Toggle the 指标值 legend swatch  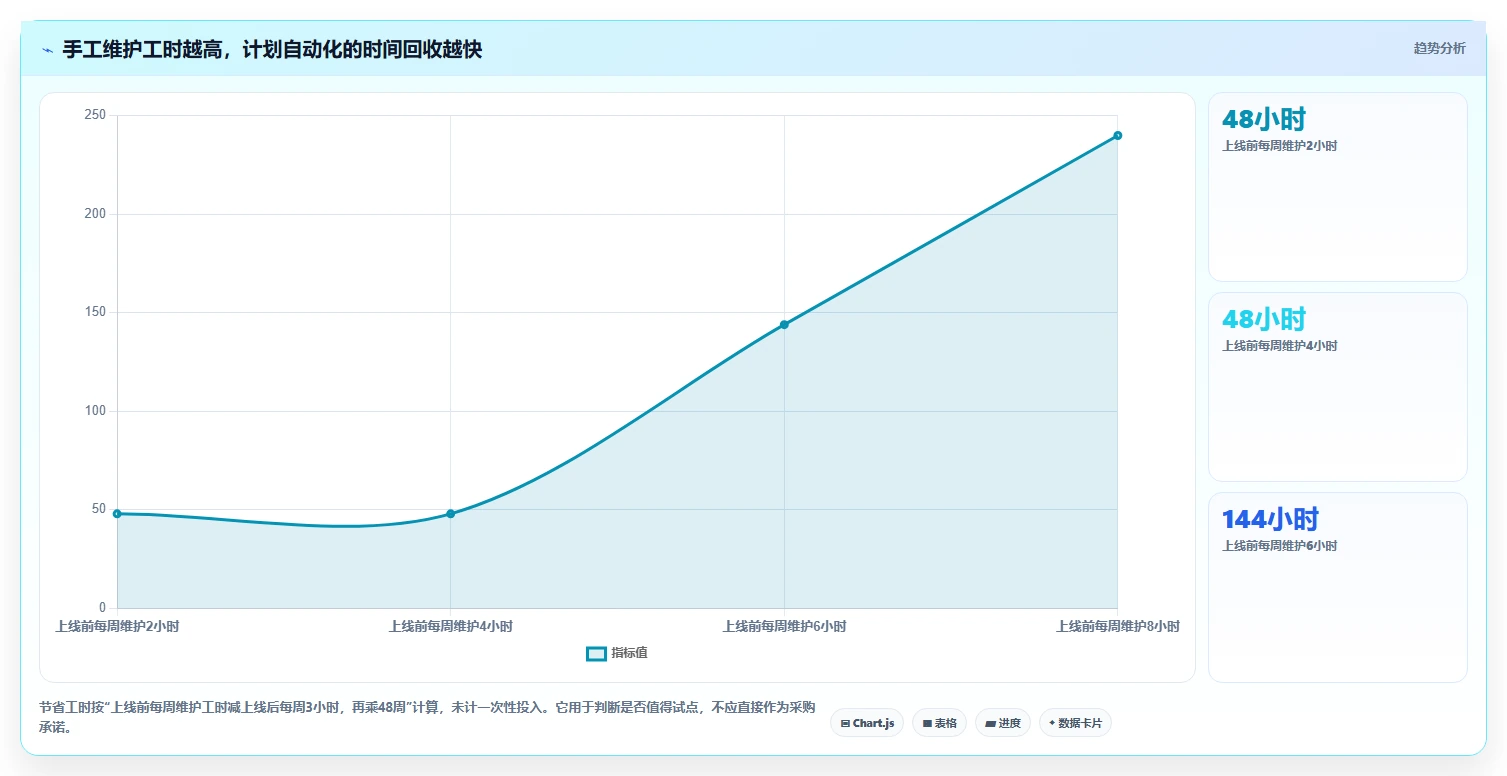(596, 653)
